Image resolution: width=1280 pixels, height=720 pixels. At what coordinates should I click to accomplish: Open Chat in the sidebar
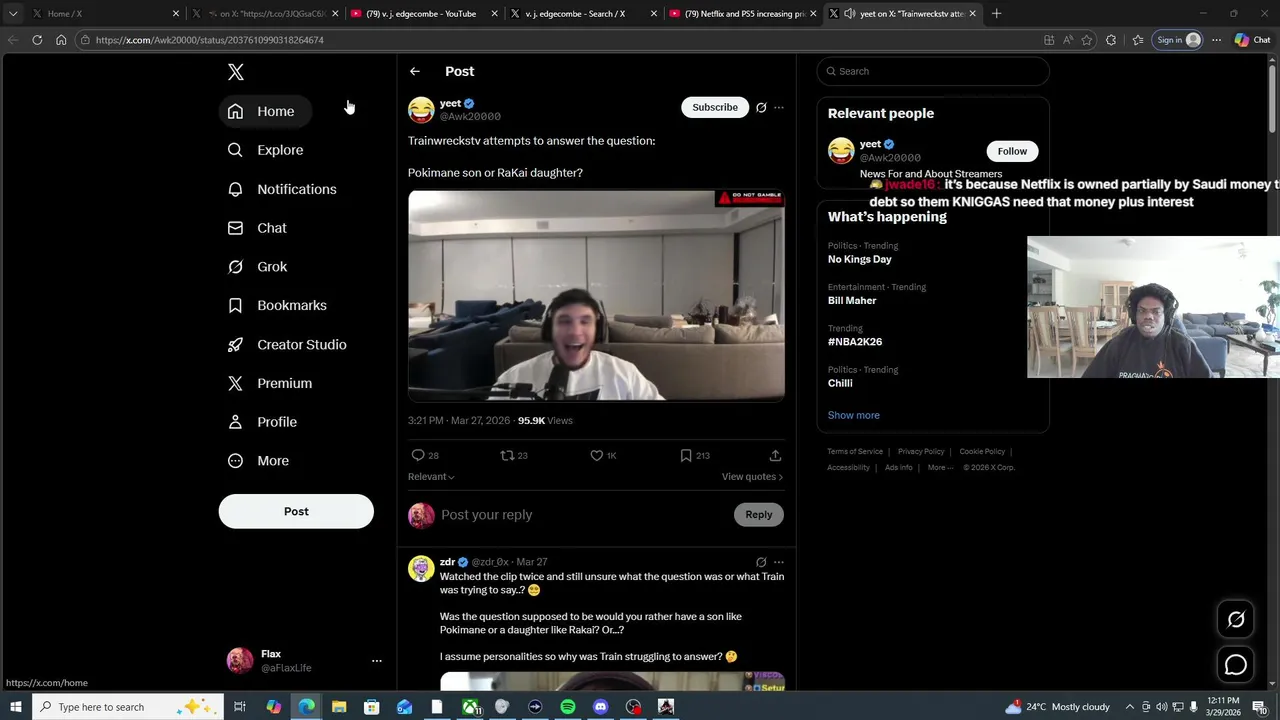click(258, 228)
